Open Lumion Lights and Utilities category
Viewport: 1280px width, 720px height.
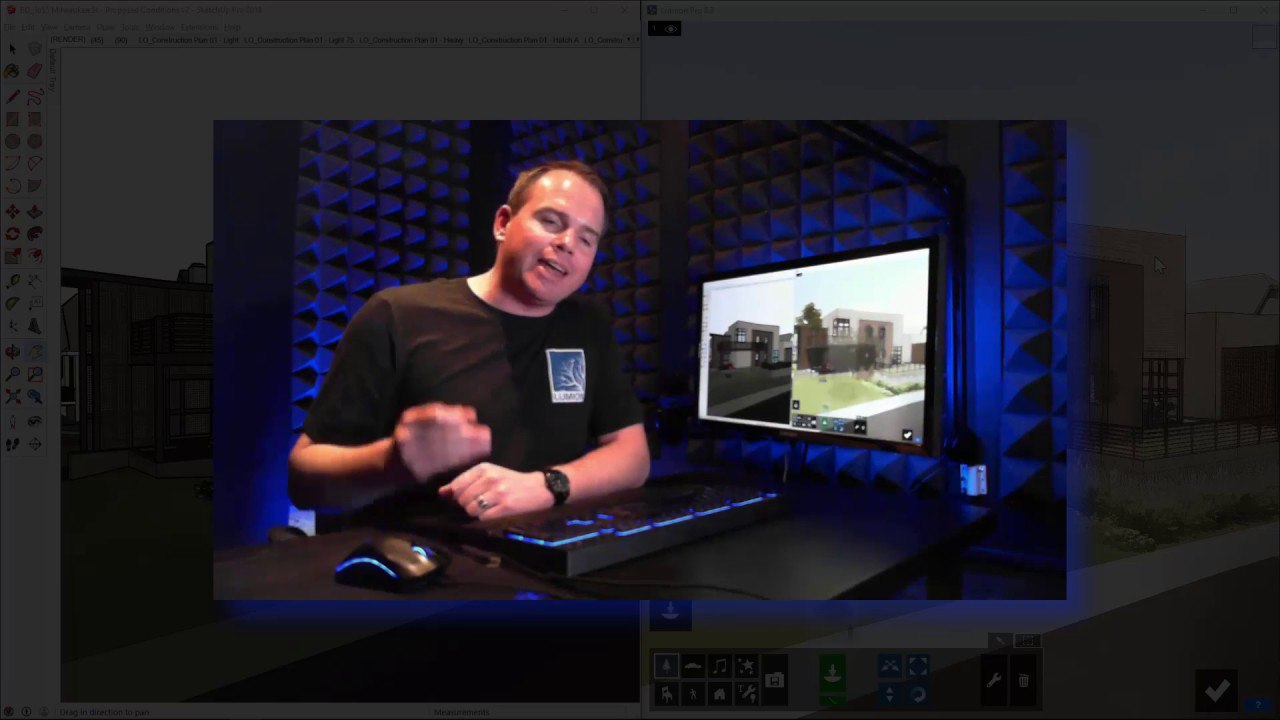point(747,693)
